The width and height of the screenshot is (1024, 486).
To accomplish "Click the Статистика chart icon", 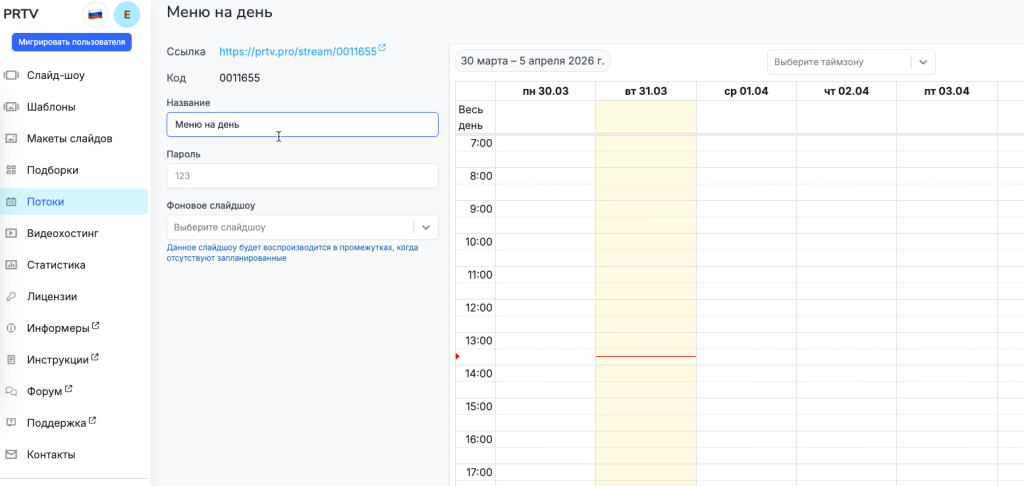I will pyautogui.click(x=12, y=265).
